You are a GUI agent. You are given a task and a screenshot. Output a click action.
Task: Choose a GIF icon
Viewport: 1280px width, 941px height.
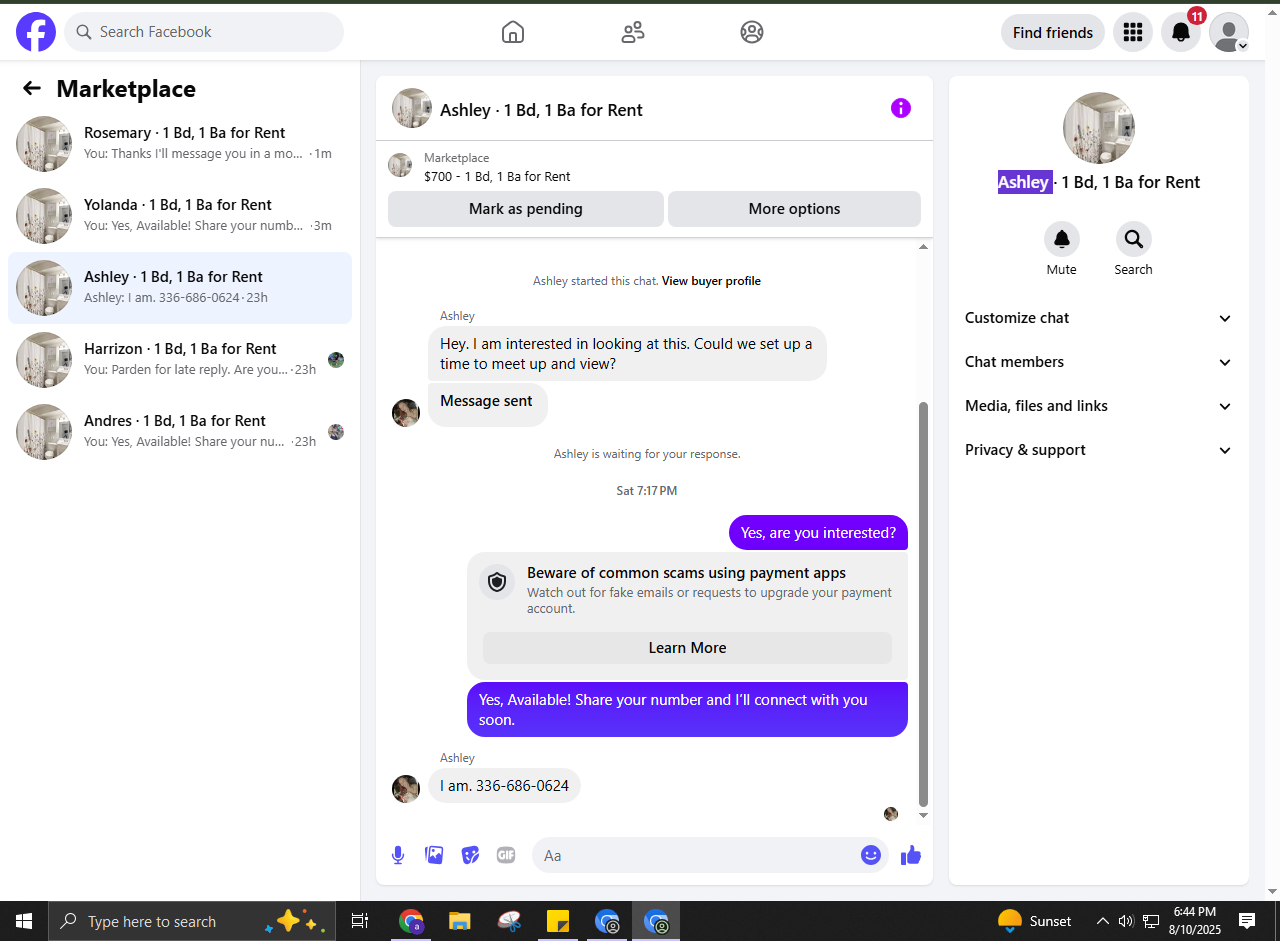pos(506,855)
